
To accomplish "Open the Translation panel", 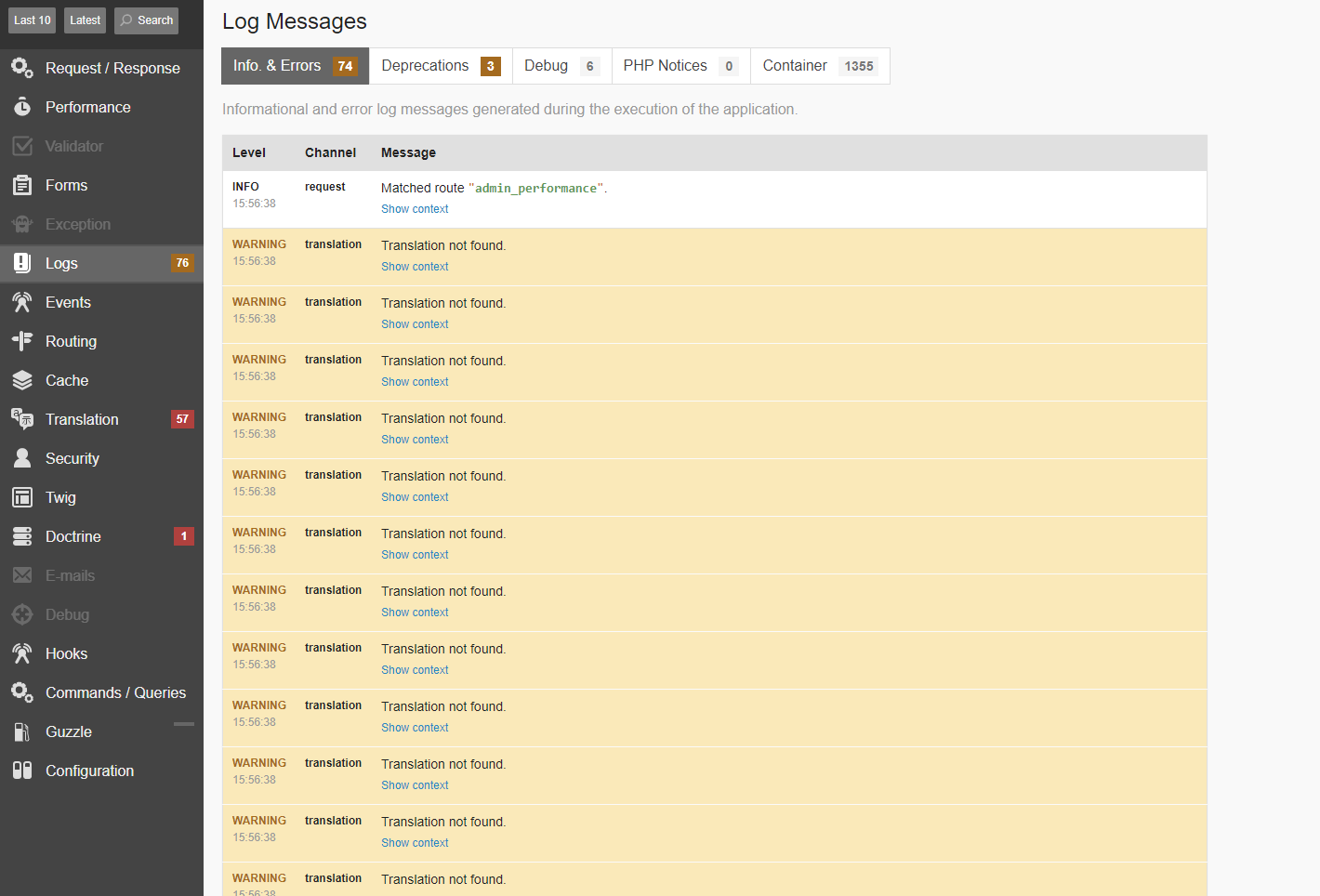I will [x=101, y=419].
